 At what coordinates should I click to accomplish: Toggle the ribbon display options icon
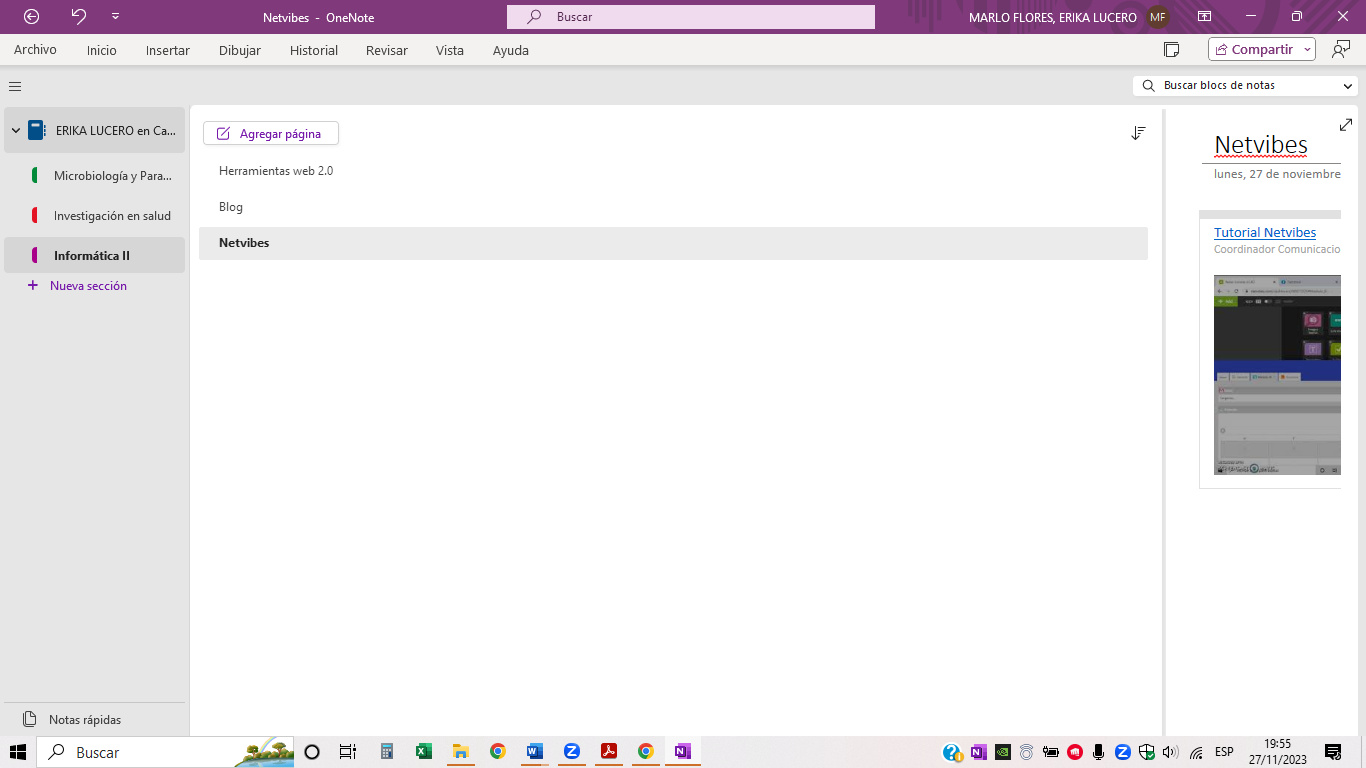pyautogui.click(x=1205, y=17)
